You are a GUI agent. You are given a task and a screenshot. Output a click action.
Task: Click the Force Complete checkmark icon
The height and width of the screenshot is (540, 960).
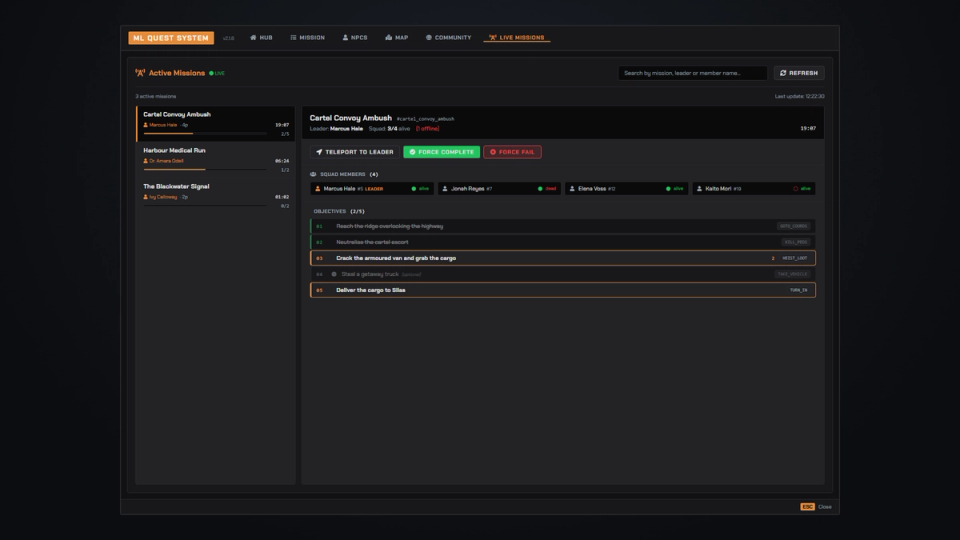[412, 152]
